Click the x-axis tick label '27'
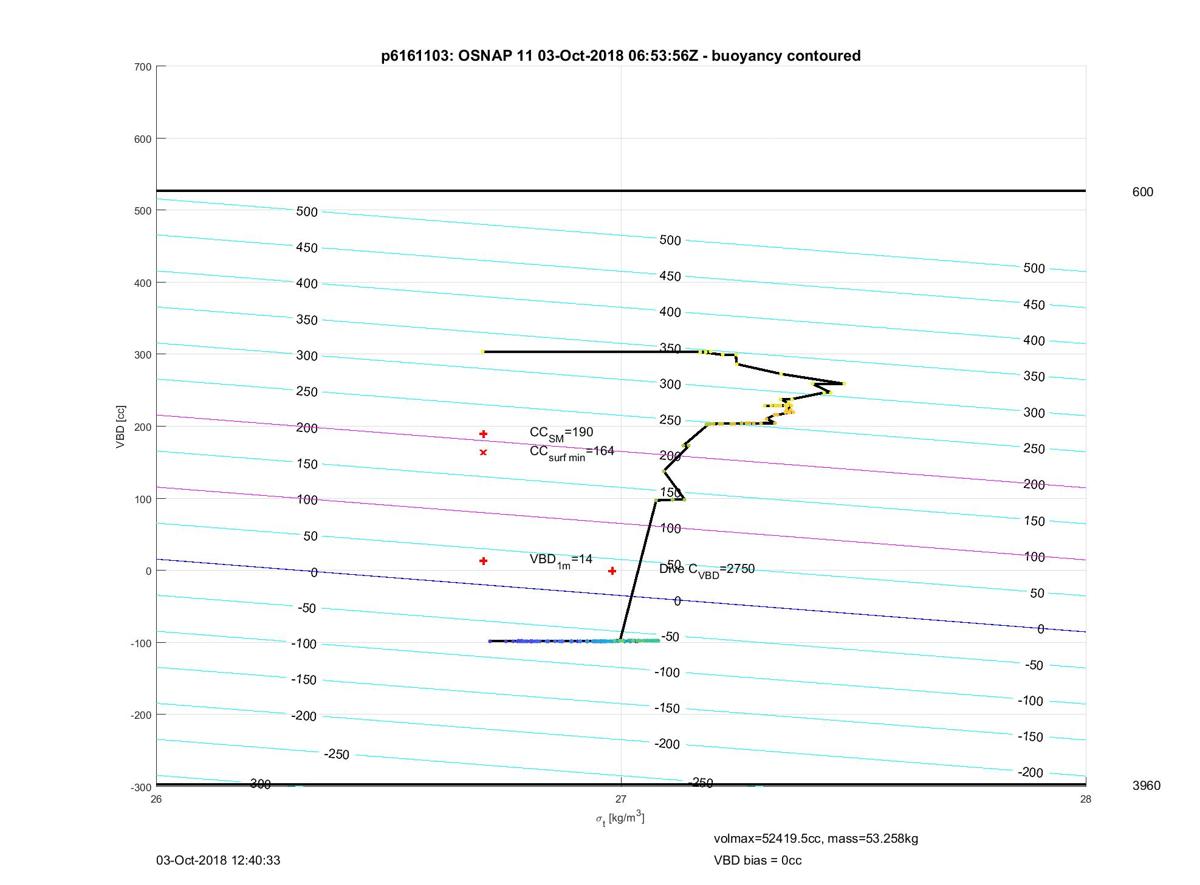 tap(621, 799)
